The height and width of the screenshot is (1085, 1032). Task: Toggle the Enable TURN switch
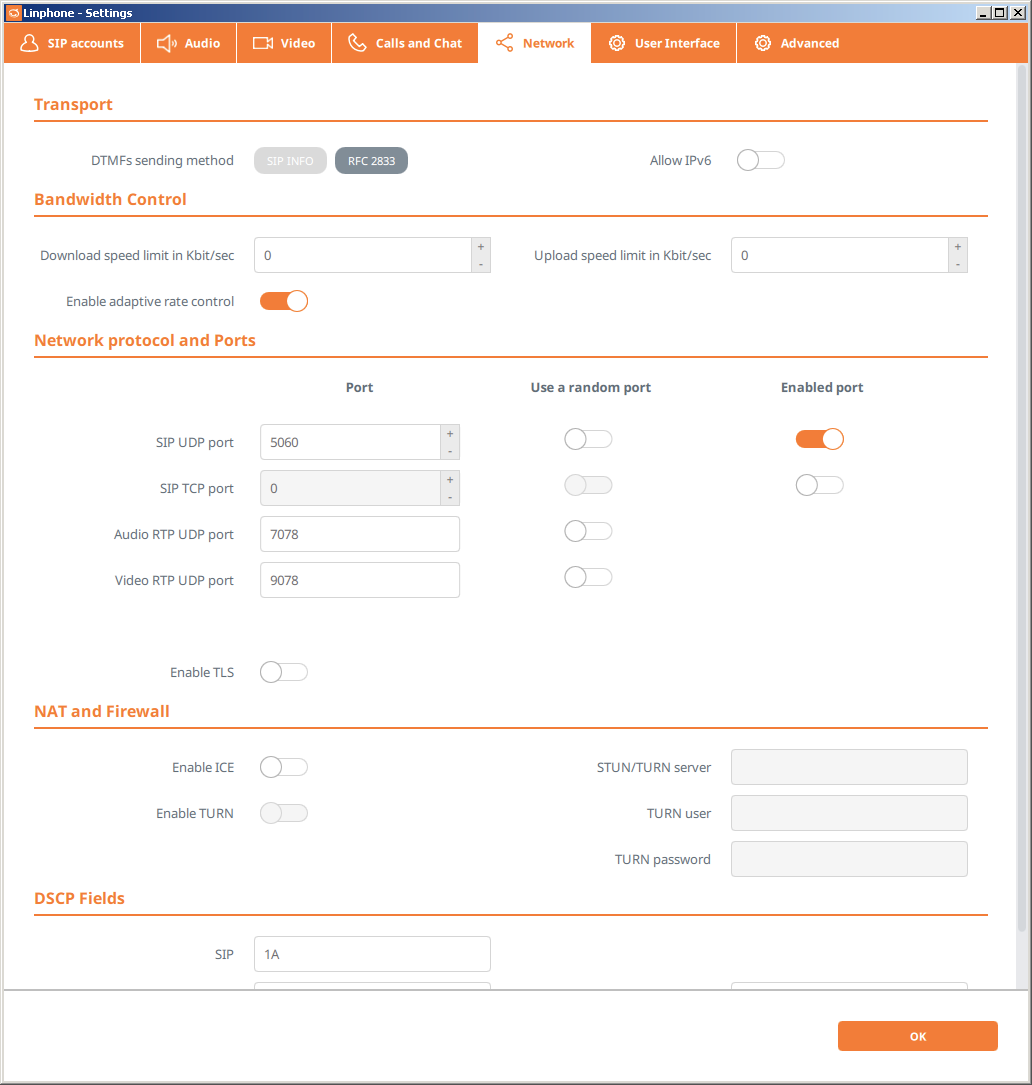click(284, 813)
